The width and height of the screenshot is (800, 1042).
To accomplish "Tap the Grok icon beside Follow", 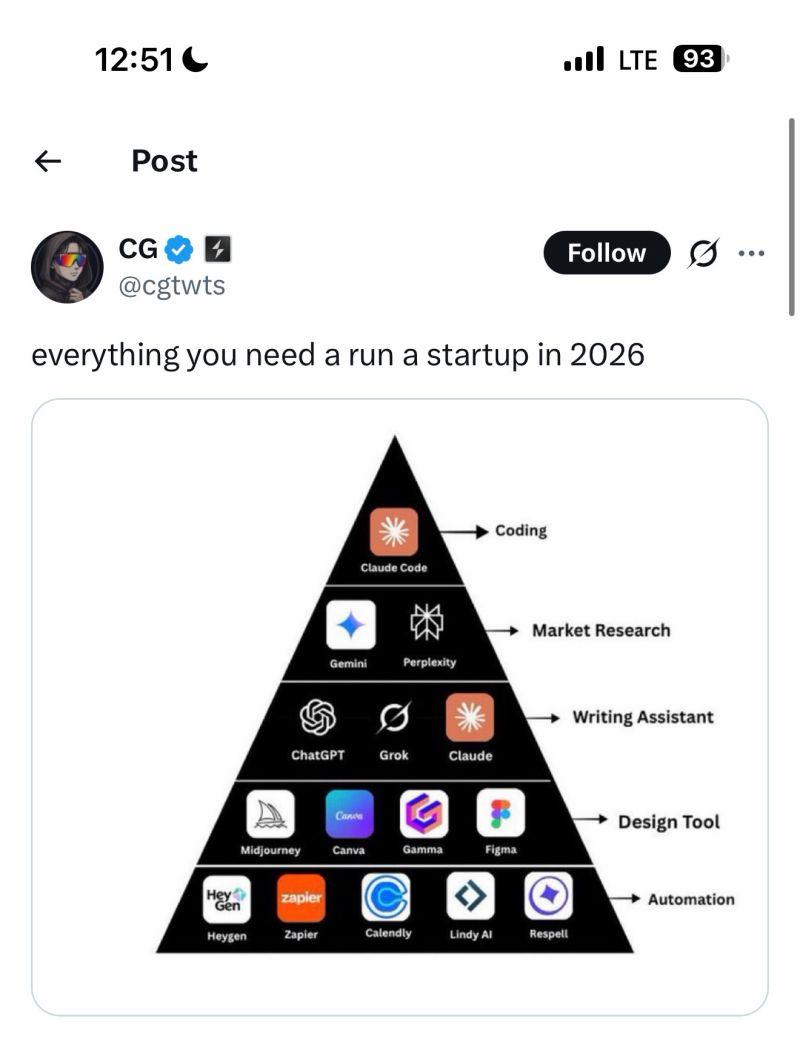I will (703, 254).
